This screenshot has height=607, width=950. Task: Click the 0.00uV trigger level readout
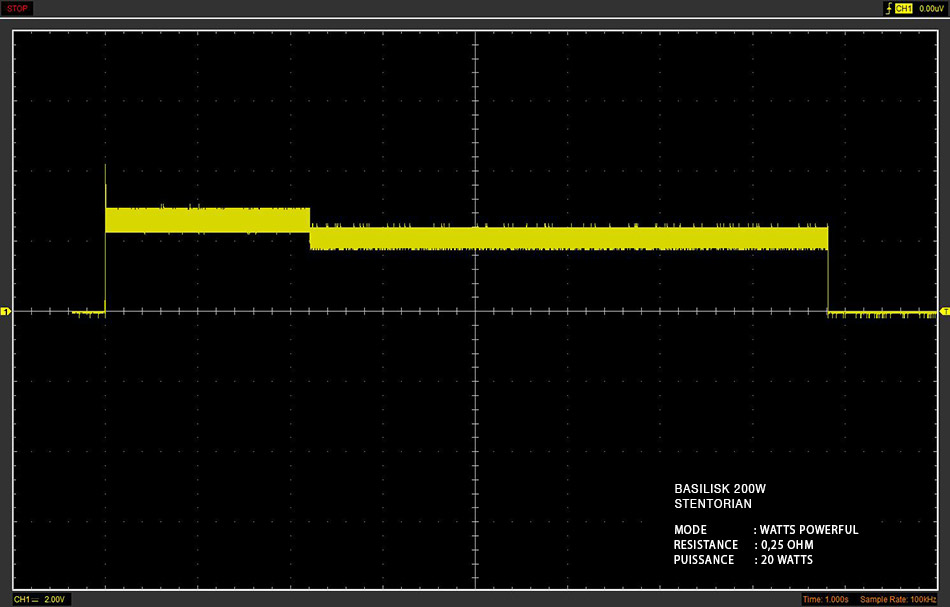point(931,8)
